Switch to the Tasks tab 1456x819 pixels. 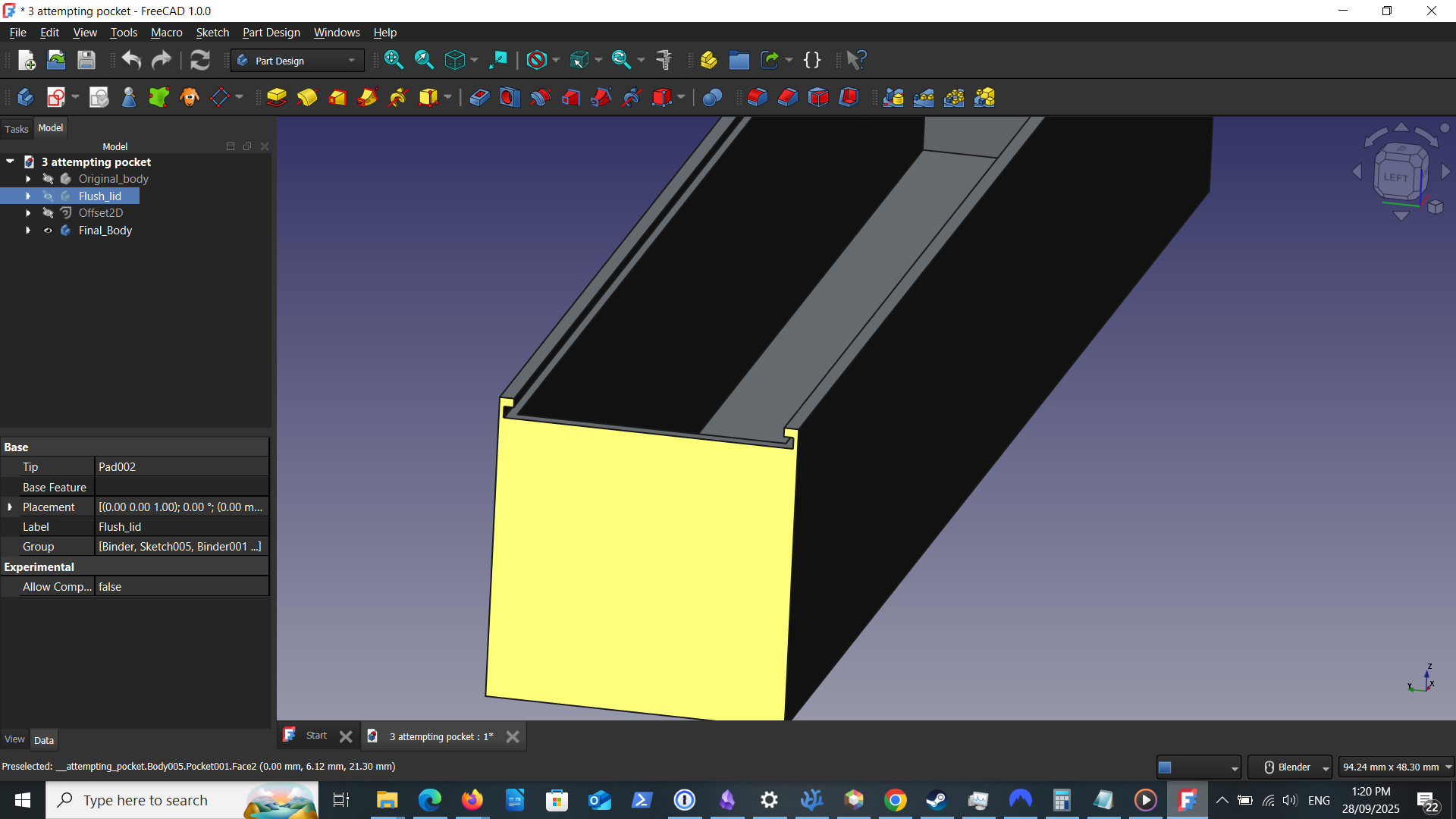[16, 129]
